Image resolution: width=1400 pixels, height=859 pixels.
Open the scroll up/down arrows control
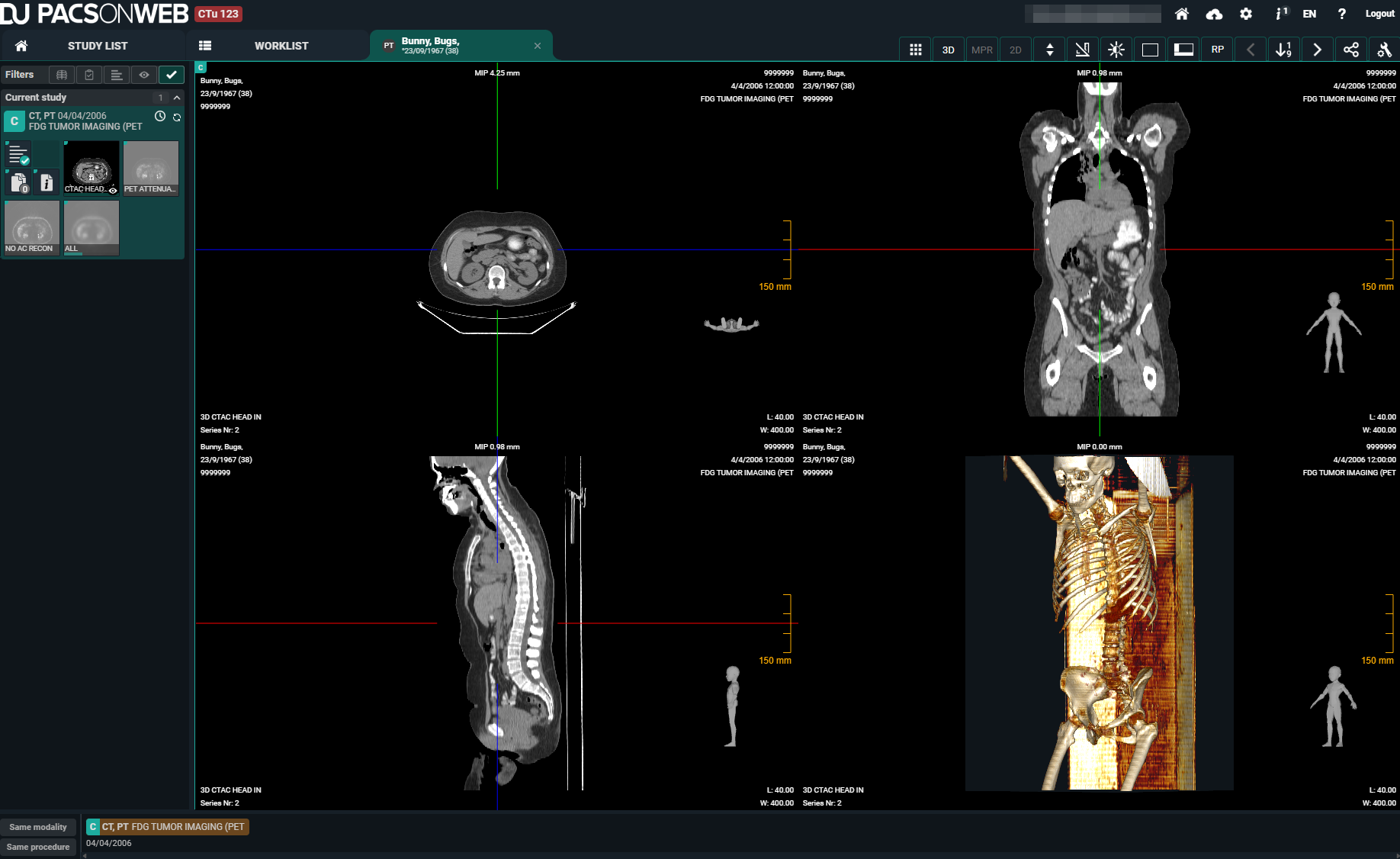1049,50
